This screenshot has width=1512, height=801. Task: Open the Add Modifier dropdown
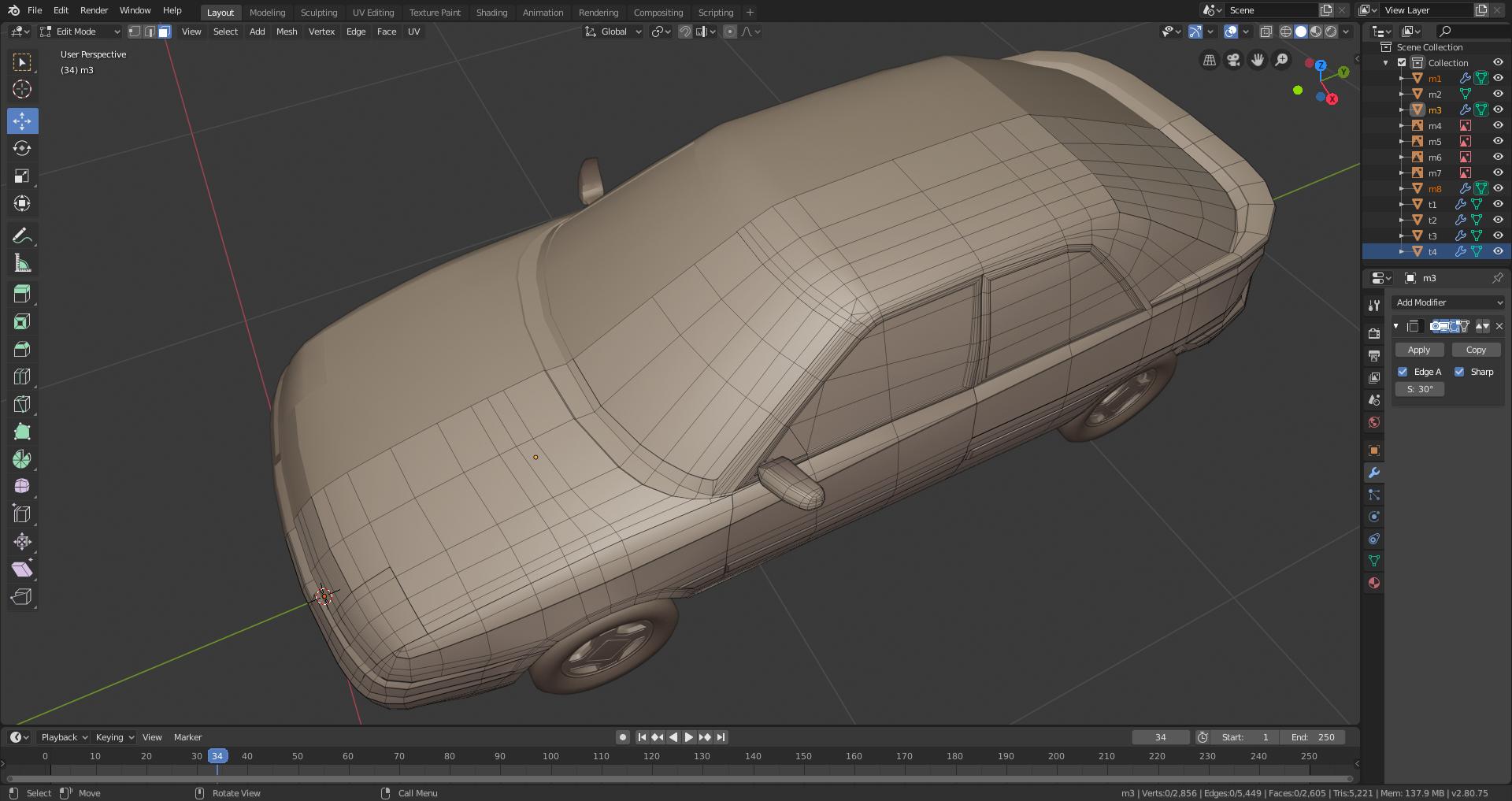[1449, 302]
